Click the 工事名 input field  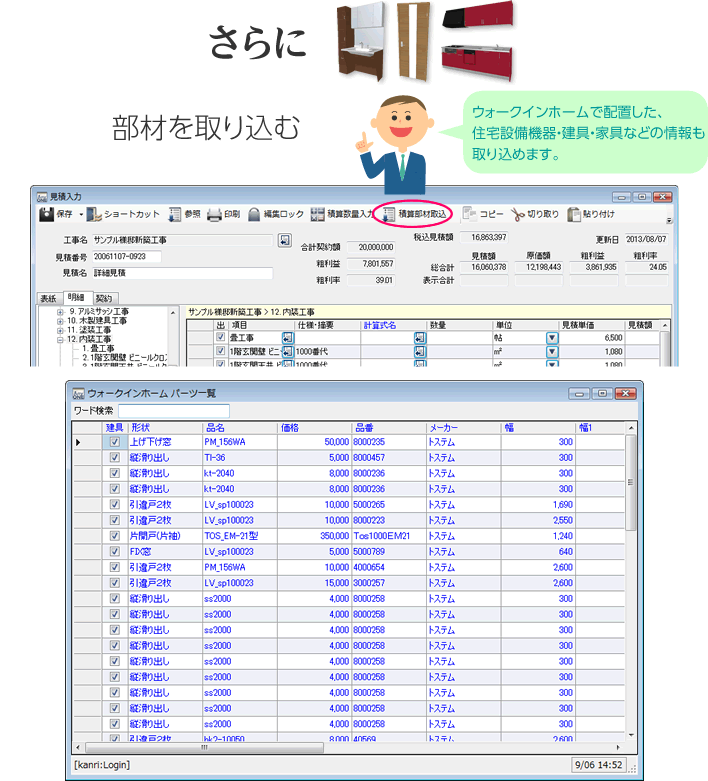(x=182, y=240)
